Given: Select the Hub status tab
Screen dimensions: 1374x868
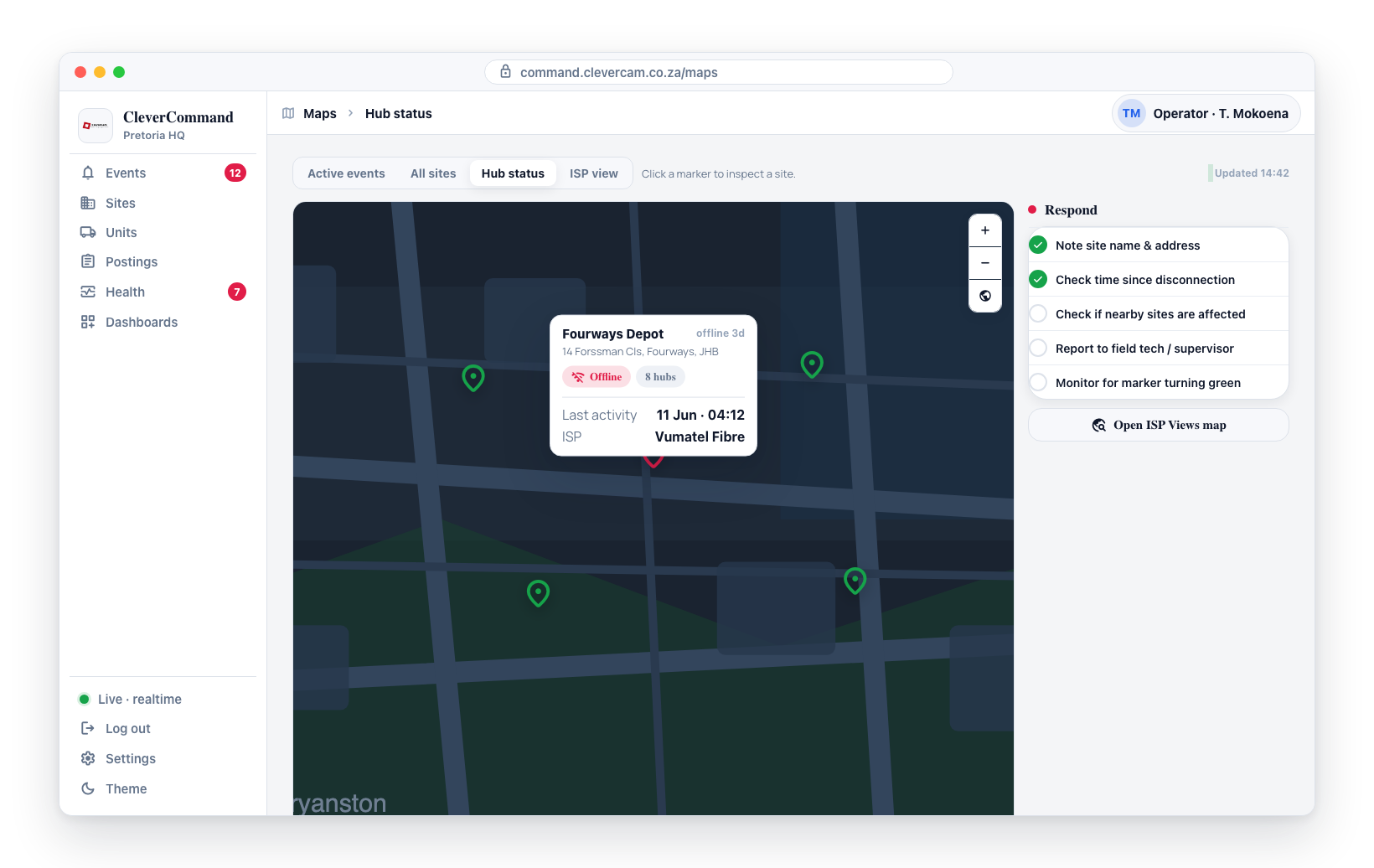Looking at the screenshot, I should point(513,173).
